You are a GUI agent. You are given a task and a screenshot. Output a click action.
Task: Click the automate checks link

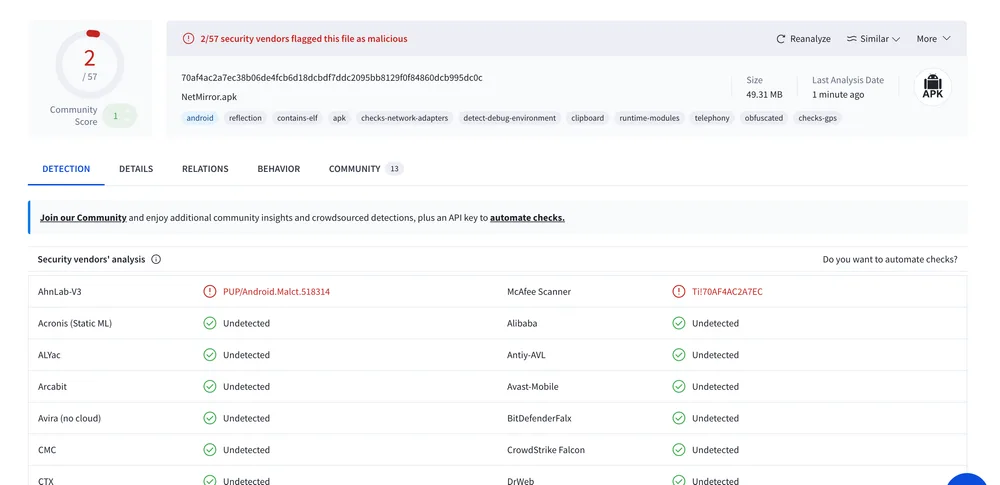tap(527, 218)
